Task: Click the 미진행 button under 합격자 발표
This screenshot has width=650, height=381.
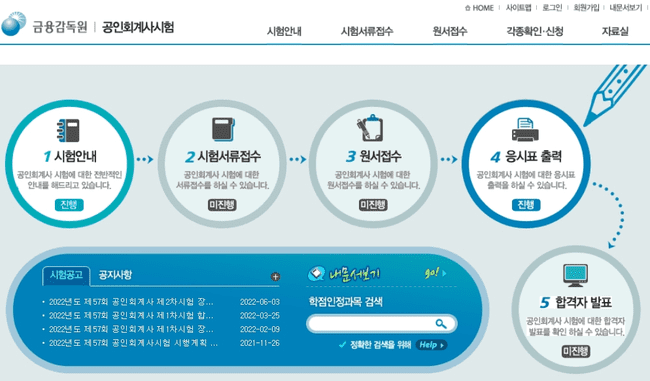Action: 575,351
